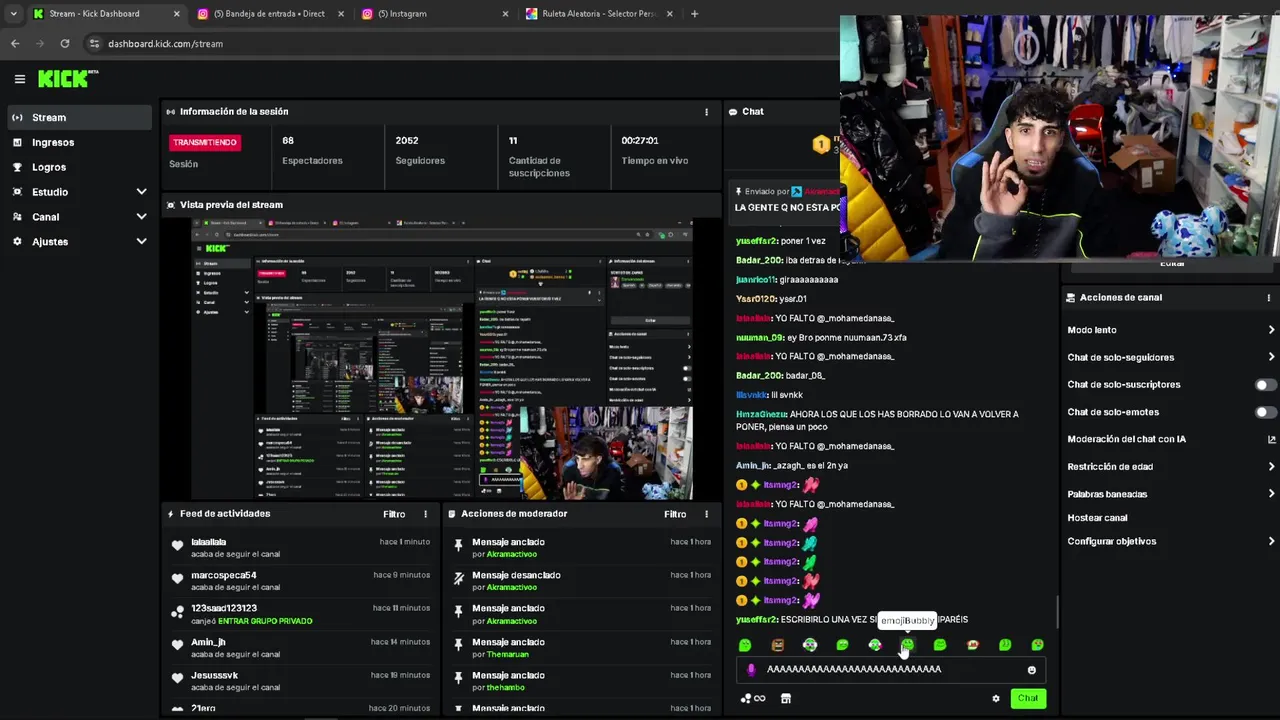The width and height of the screenshot is (1280, 720).
Task: Switch to the Ruleta Aleatoria tab
Action: coord(598,14)
